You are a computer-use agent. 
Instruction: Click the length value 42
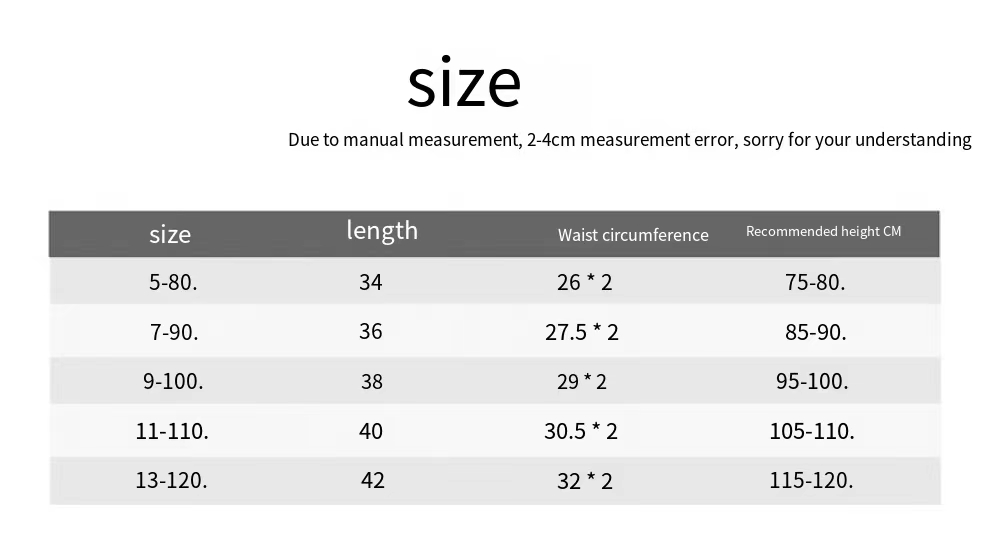(372, 480)
